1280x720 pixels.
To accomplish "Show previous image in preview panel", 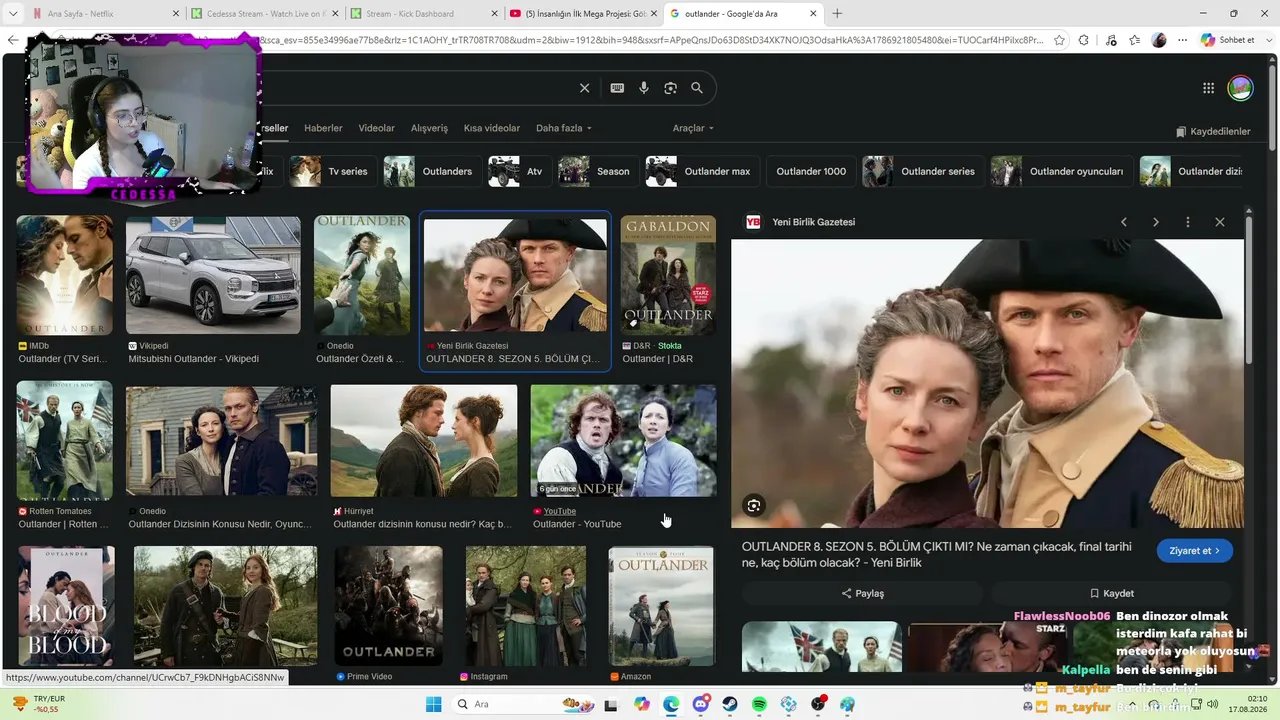I will 1124,222.
